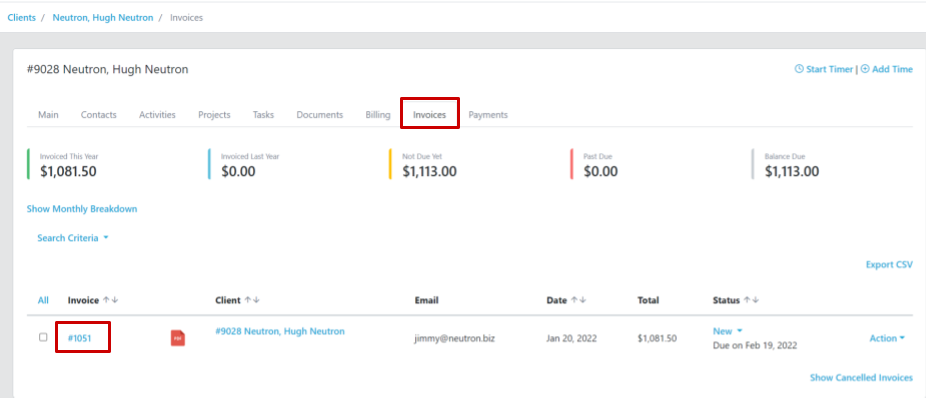Click the Invoiced Last Year $0.00 value
Viewport: 926px width, 399px height.
tap(238, 172)
